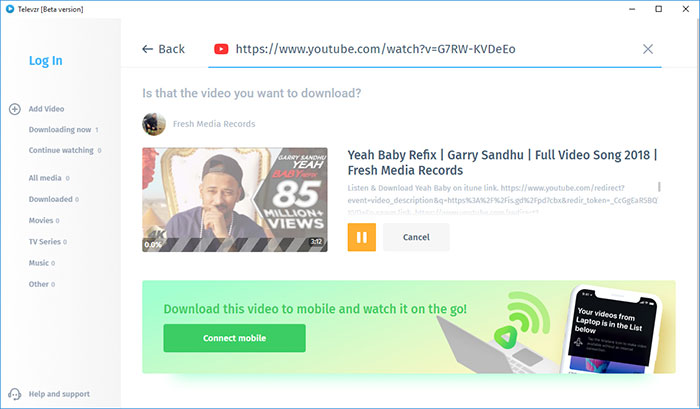Go back using the Back arrow

163,49
